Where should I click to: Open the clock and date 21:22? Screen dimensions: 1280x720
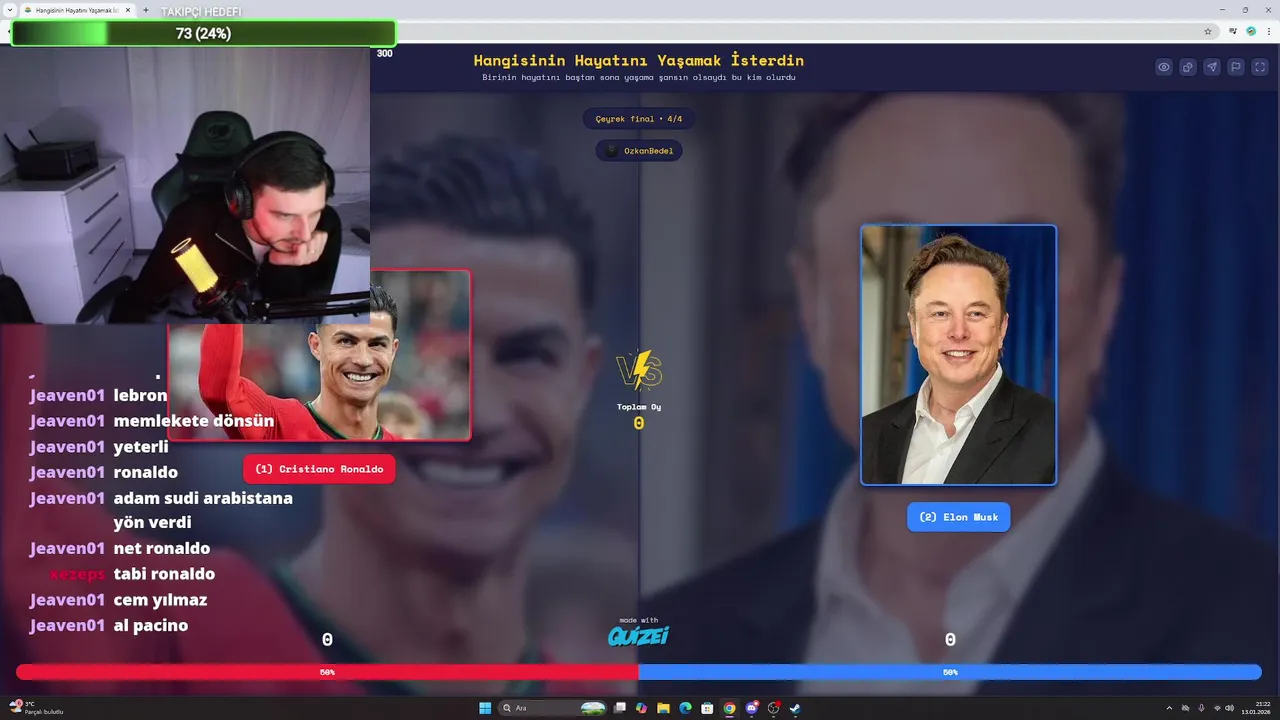[x=1256, y=708]
